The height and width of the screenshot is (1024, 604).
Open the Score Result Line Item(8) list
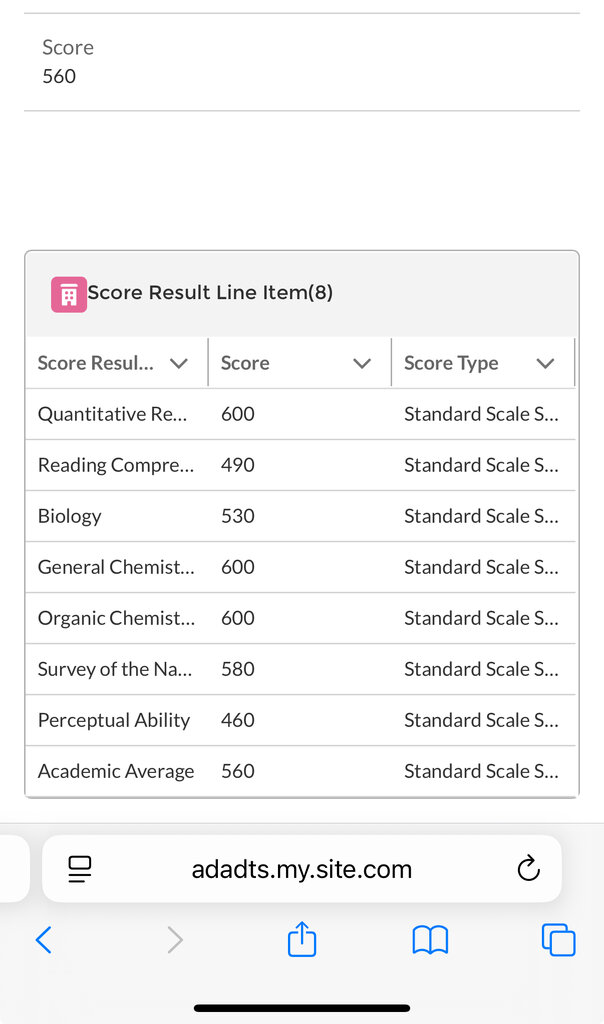(210, 293)
